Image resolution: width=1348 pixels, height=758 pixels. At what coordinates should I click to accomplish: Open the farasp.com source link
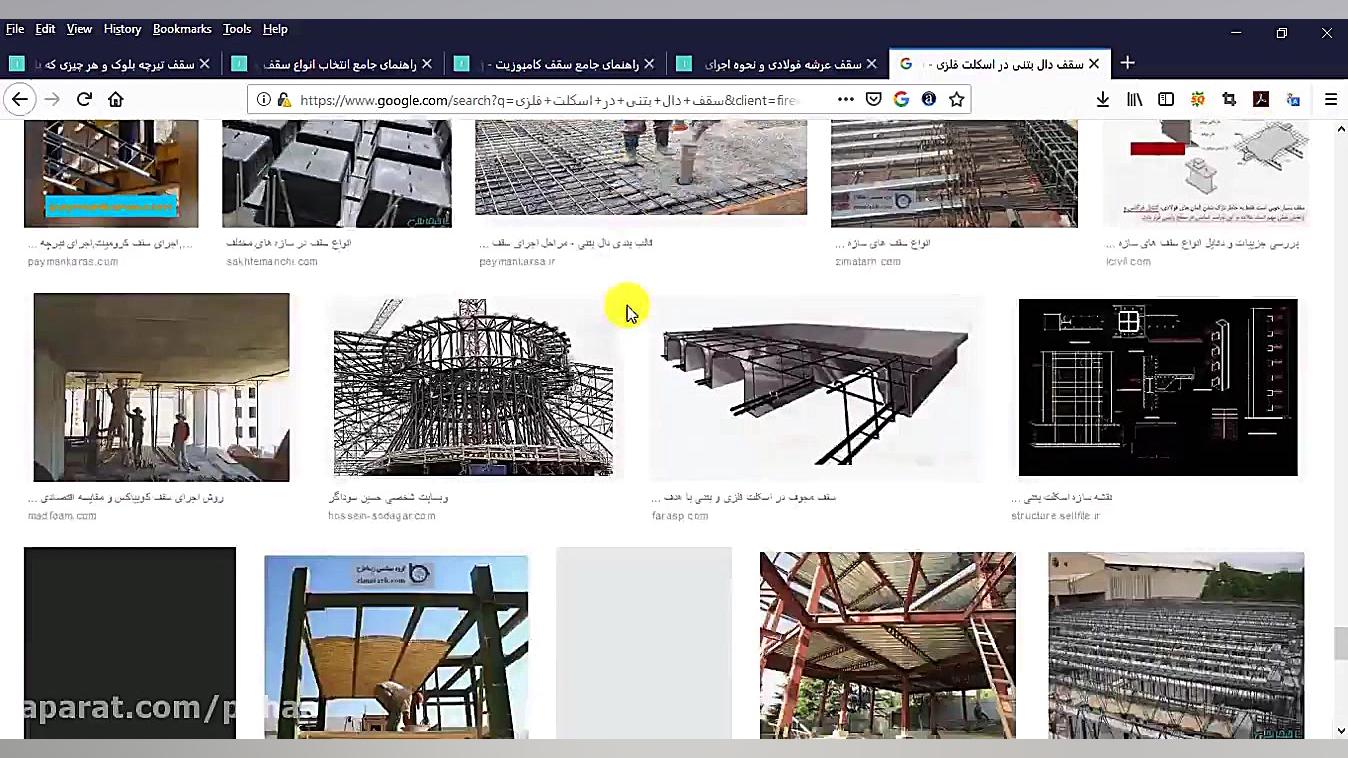click(680, 516)
